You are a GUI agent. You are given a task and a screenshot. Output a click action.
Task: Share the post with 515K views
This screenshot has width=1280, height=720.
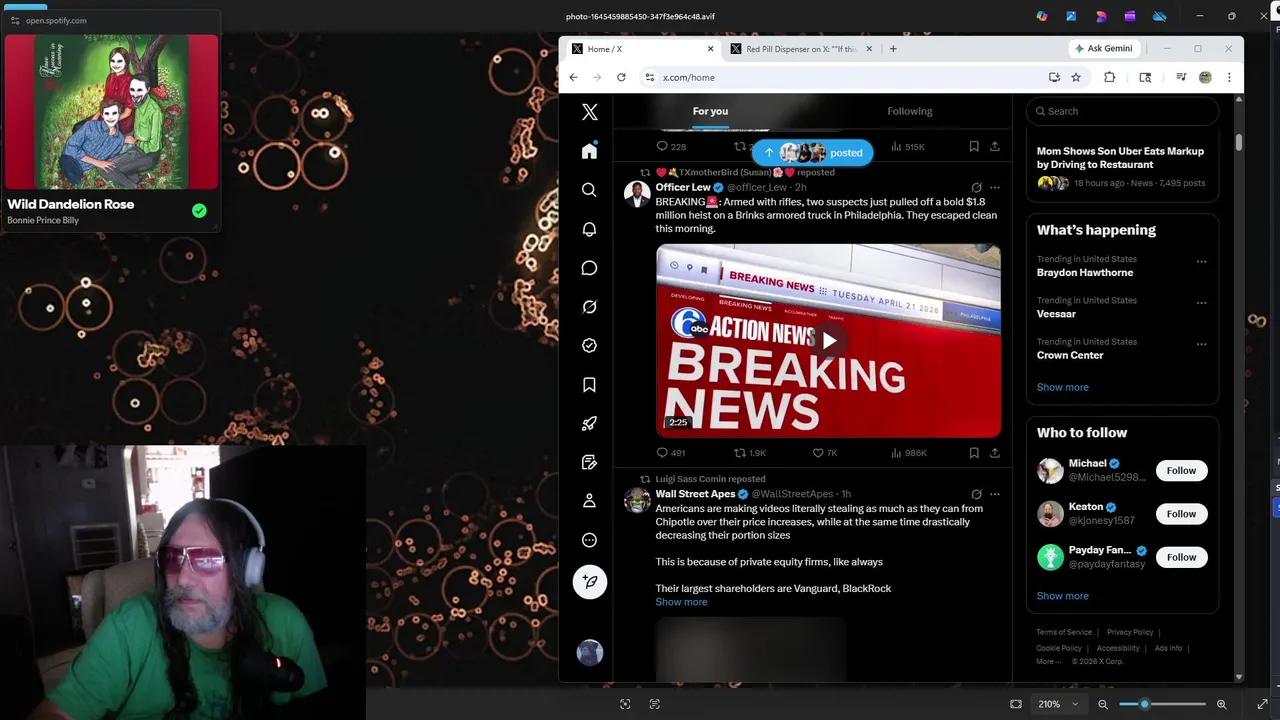click(994, 146)
